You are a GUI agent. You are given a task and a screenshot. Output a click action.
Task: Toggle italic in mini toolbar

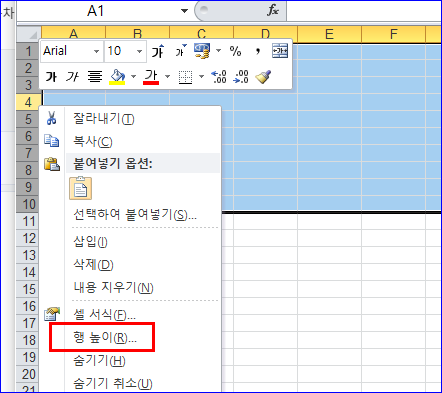click(72, 77)
